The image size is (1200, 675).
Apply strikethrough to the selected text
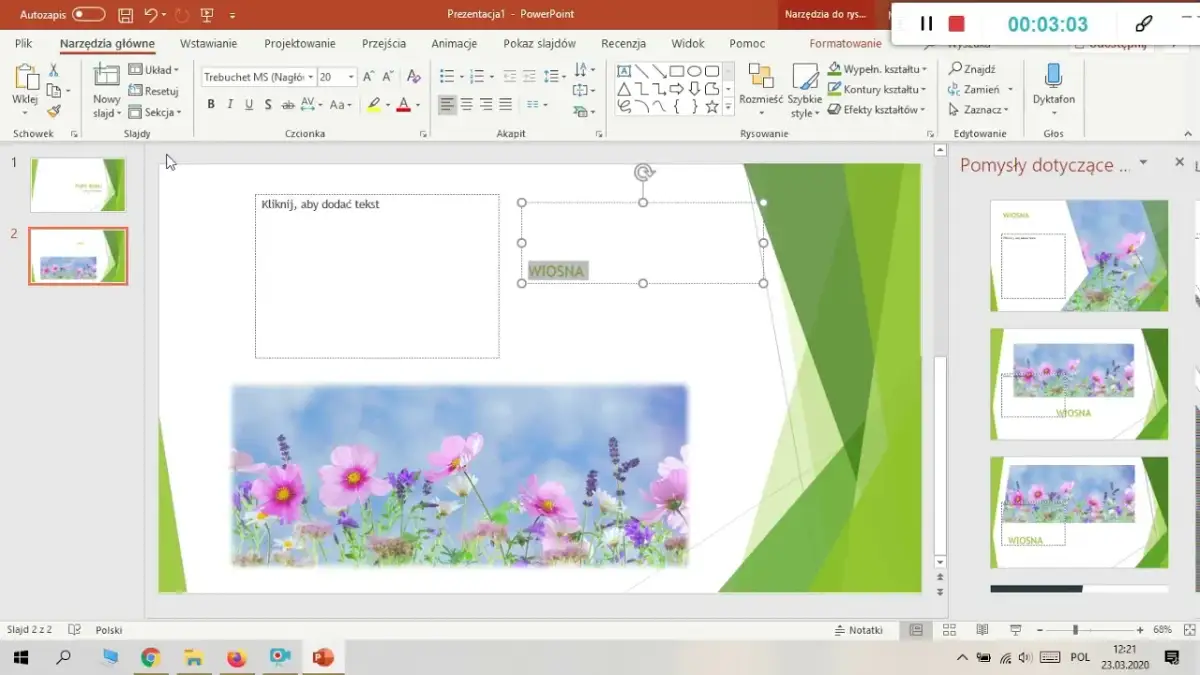(x=268, y=103)
